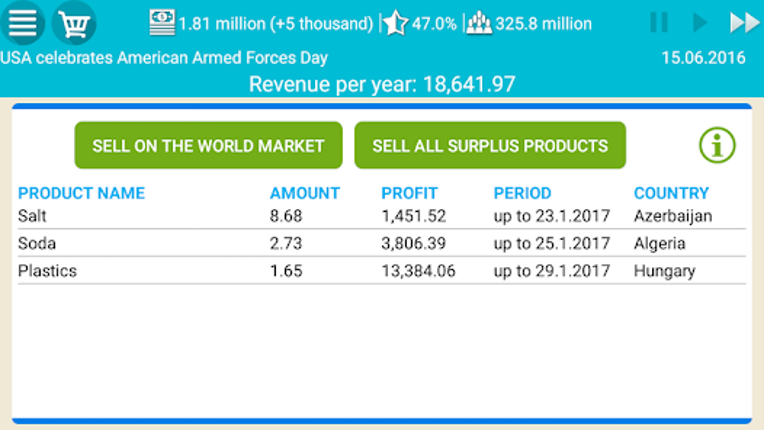Click the Profit column header
The image size is (764, 430).
click(x=409, y=193)
